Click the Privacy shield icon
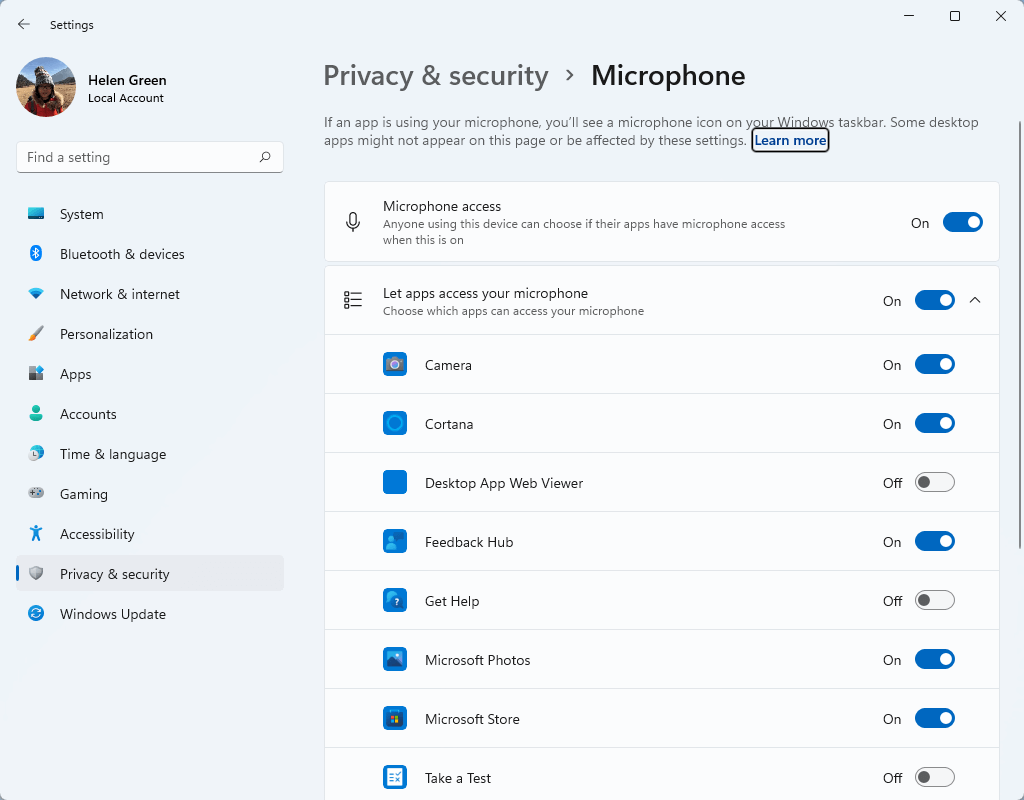This screenshot has width=1024, height=800. click(36, 573)
